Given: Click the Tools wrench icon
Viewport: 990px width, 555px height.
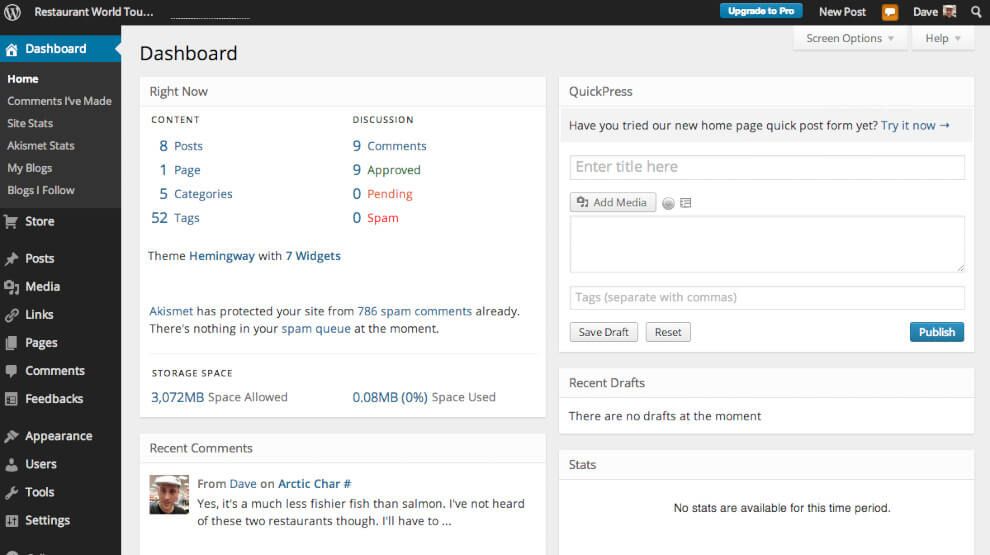Looking at the screenshot, I should click(11, 493).
